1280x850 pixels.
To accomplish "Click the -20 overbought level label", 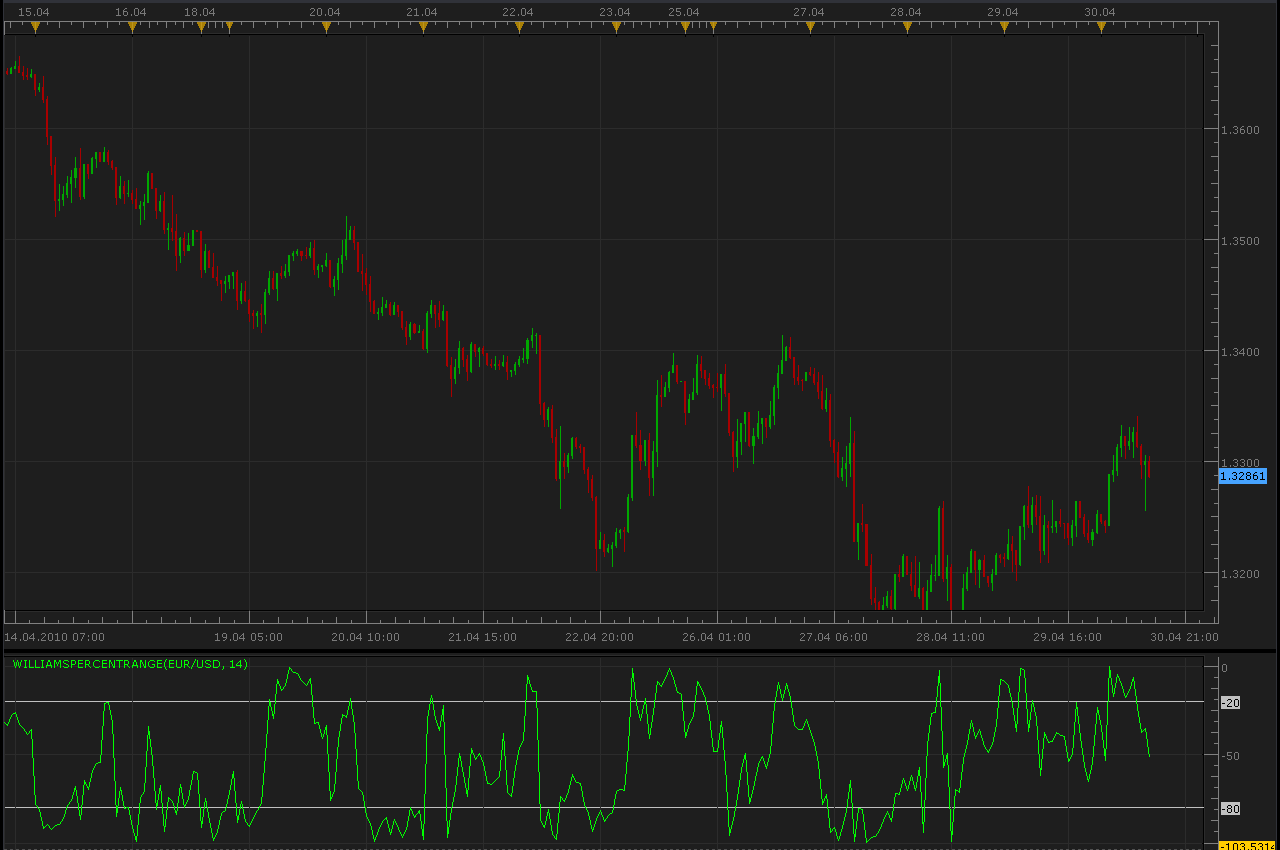I will 1231,703.
